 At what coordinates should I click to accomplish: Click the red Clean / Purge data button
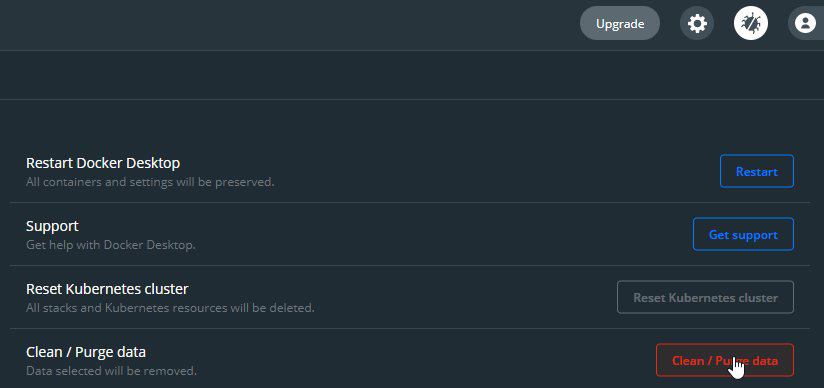point(725,361)
